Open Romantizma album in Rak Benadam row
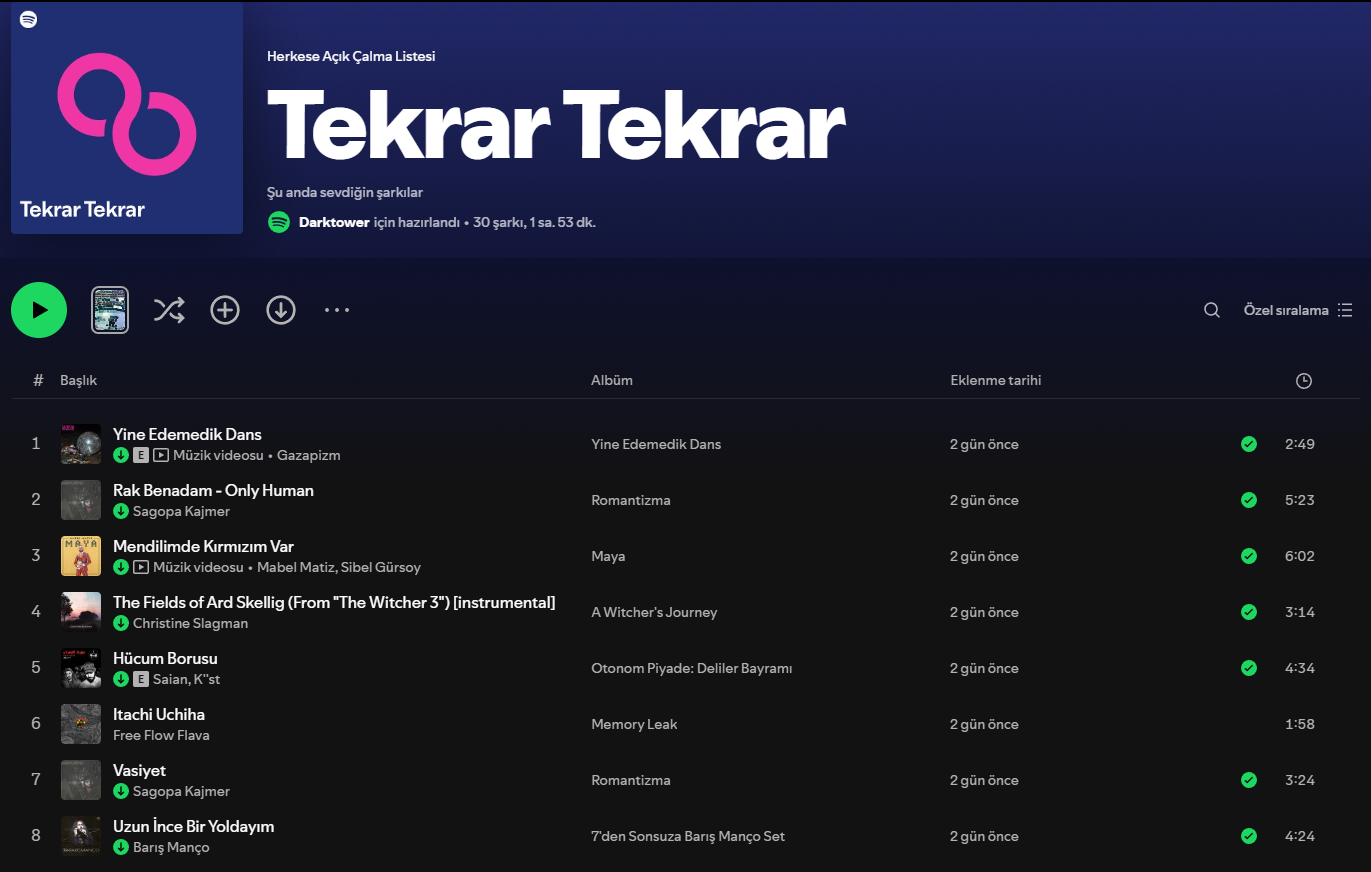The image size is (1371, 872). 631,500
